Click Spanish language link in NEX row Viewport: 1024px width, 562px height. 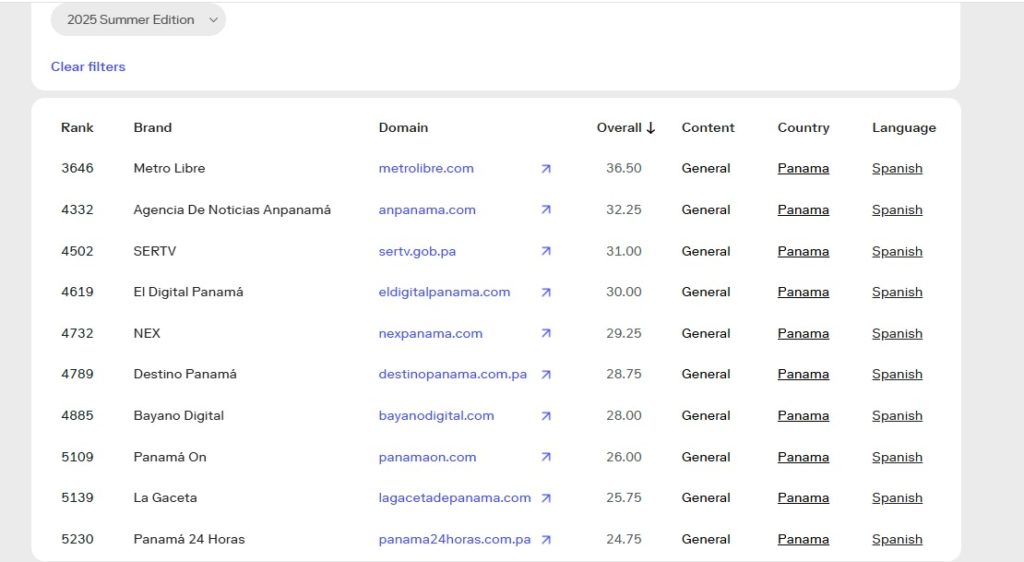pos(897,334)
